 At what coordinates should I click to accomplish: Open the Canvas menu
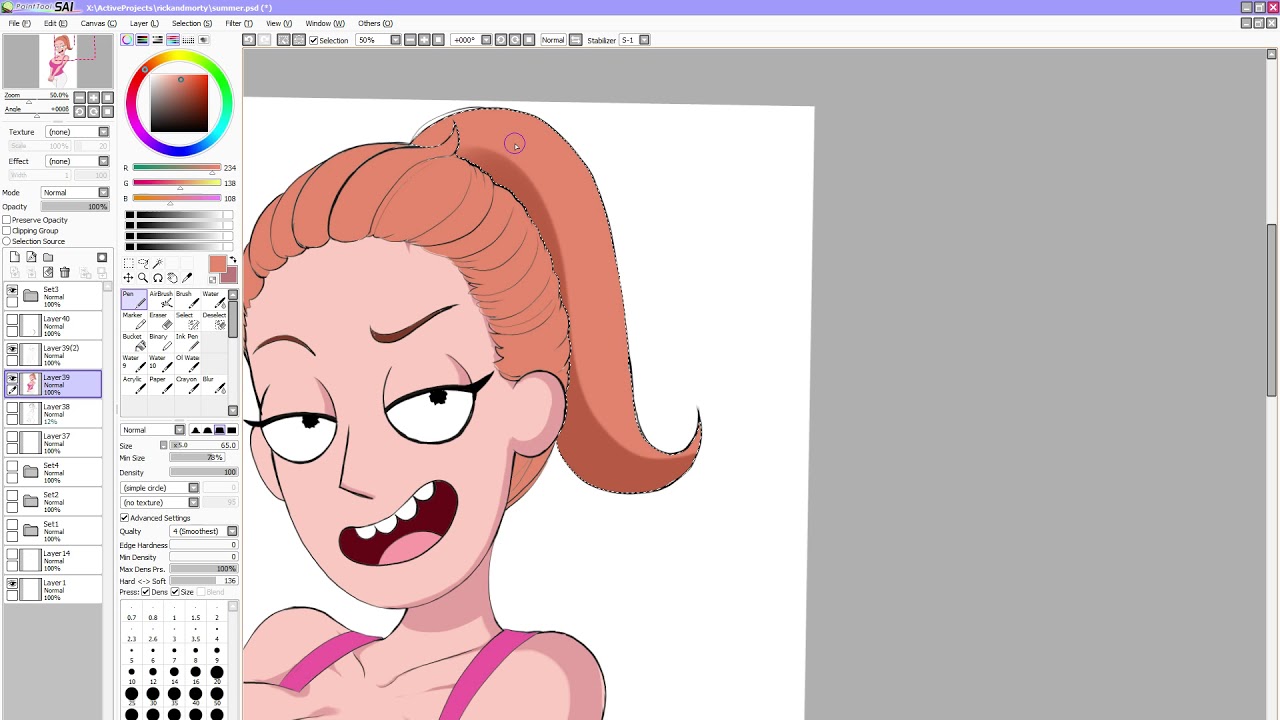pos(98,23)
